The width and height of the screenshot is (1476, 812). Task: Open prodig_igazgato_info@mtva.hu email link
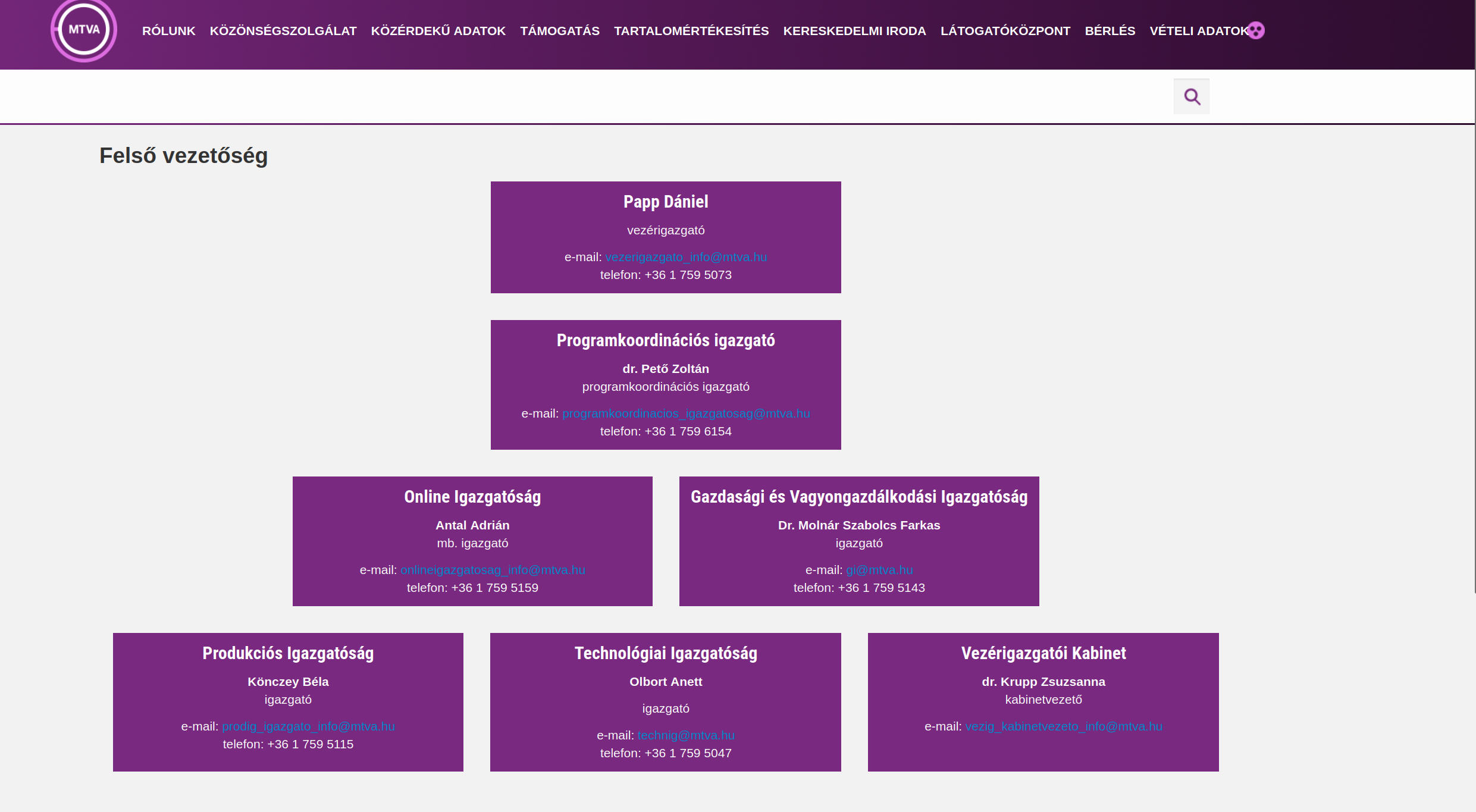(x=308, y=726)
